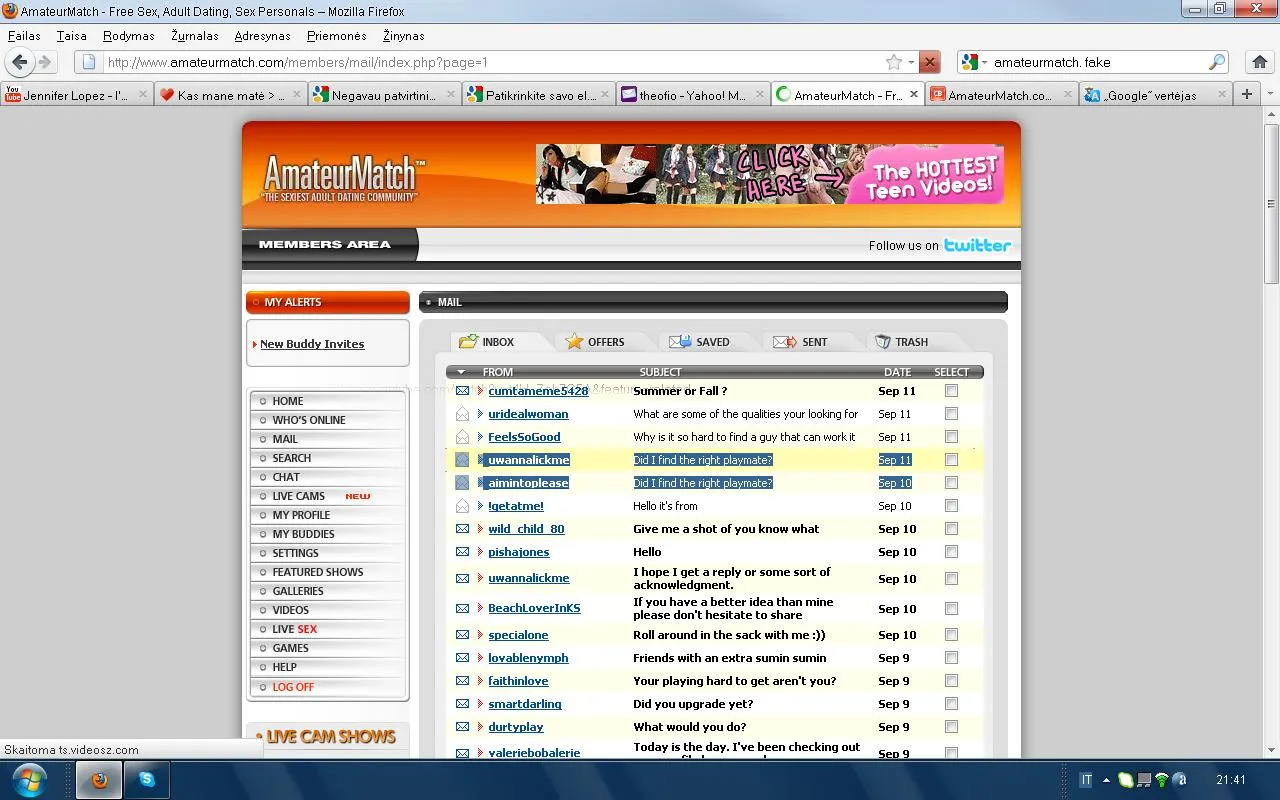Viewport: 1280px width, 800px height.
Task: Bookmark page with the star icon
Action: point(894,62)
